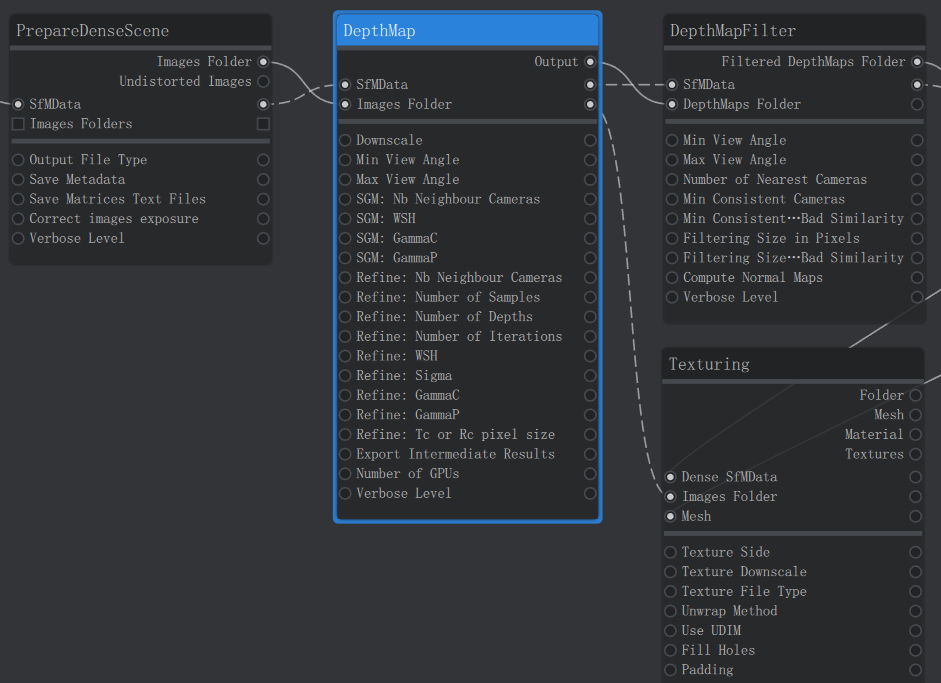Click Texturing Images Folder input pin

coord(670,497)
